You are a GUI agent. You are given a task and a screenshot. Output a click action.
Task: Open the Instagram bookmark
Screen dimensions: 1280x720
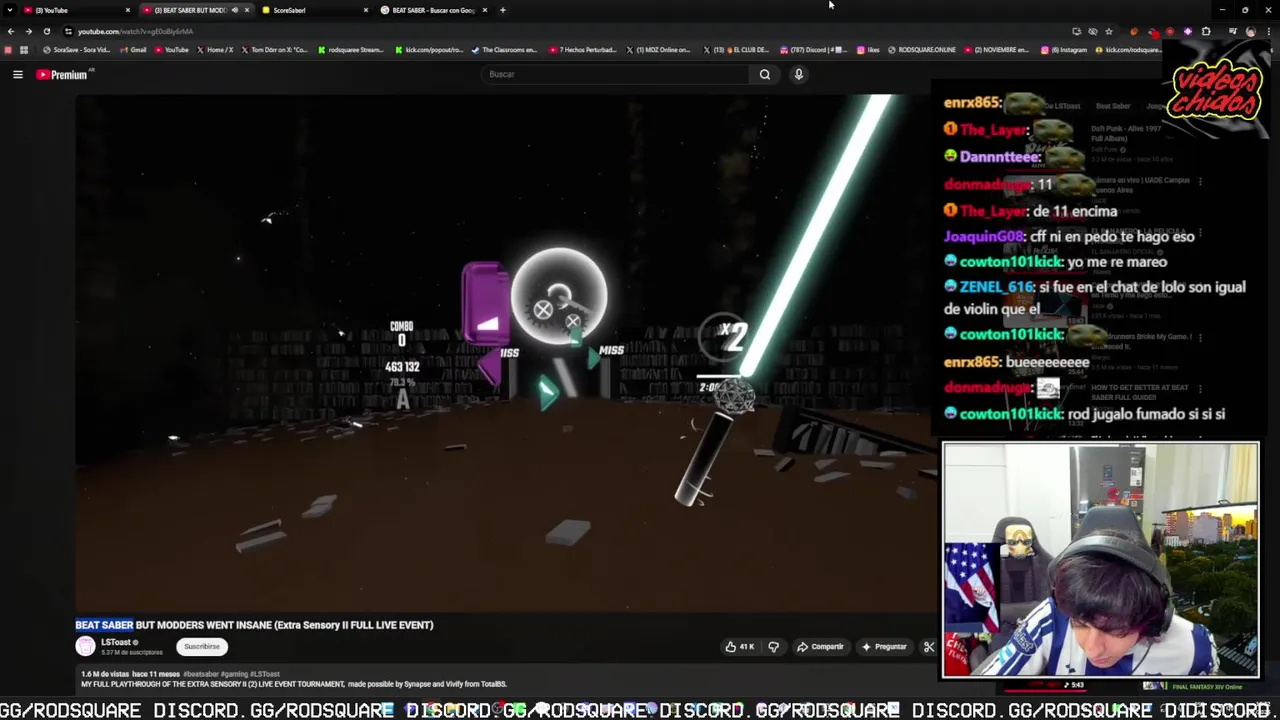coord(1064,49)
